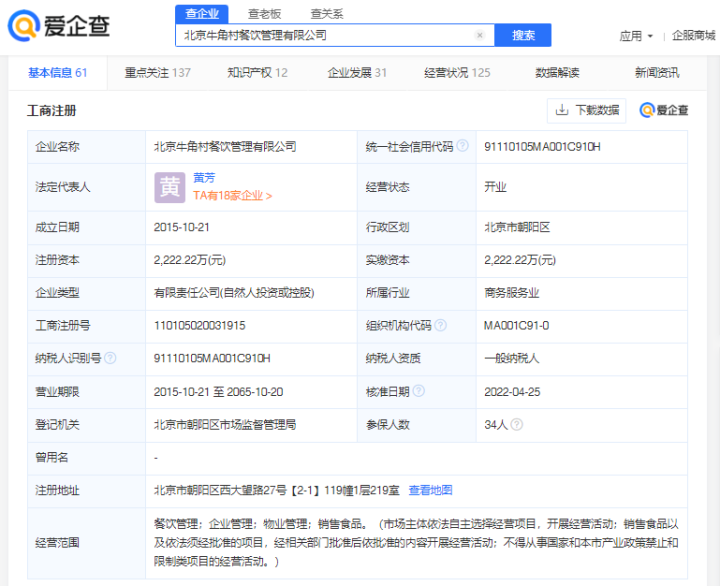The image size is (720, 586).
Task: Select the 商务服务业 industry value
Action: coord(512,293)
